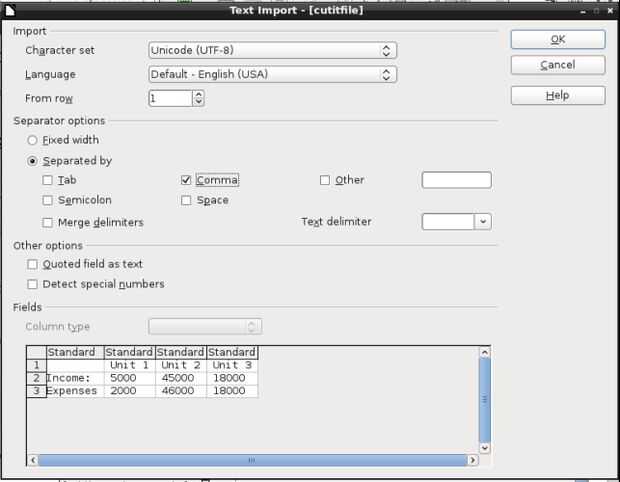Close the Text Import dialog window
620x482 pixels.
point(610,11)
